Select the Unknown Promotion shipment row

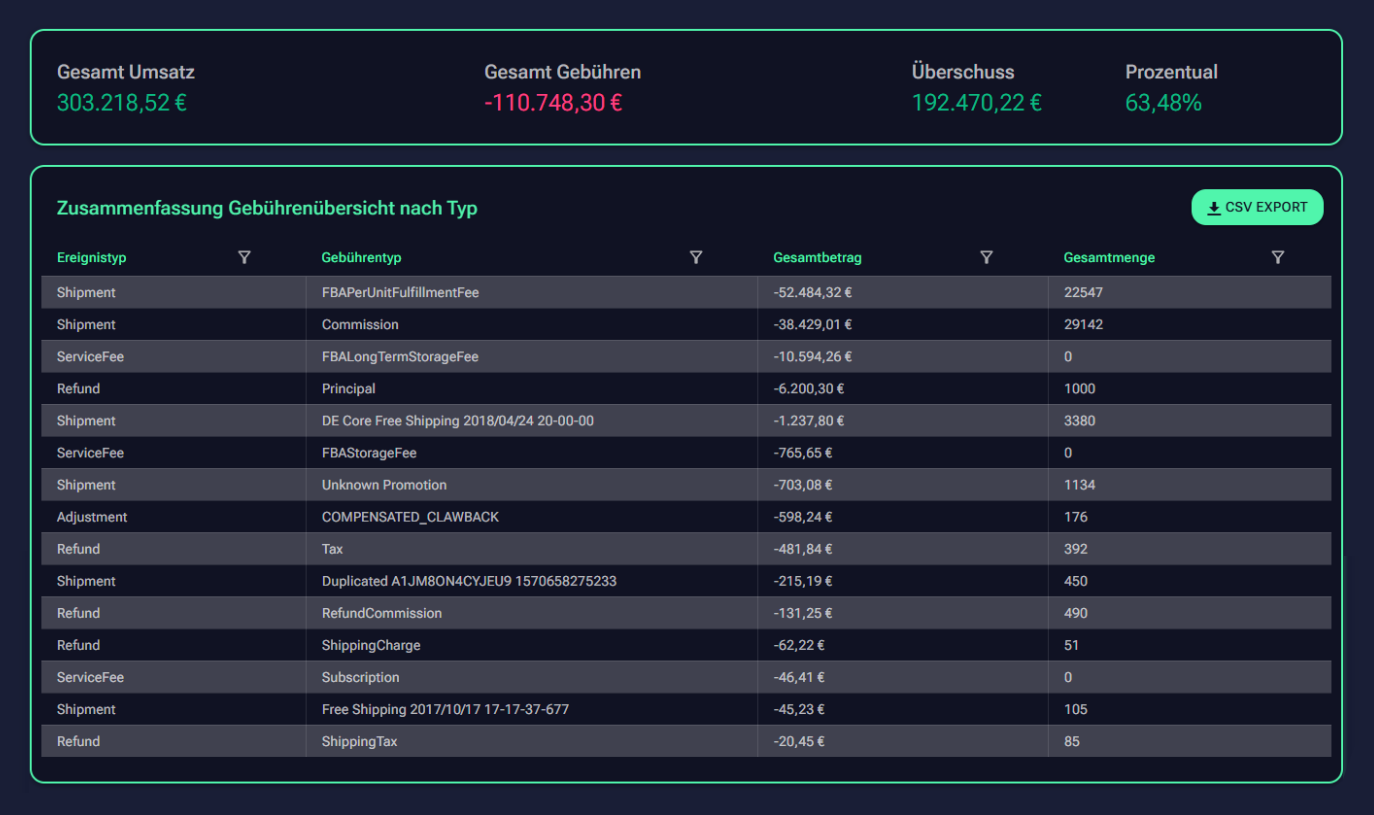pos(400,485)
